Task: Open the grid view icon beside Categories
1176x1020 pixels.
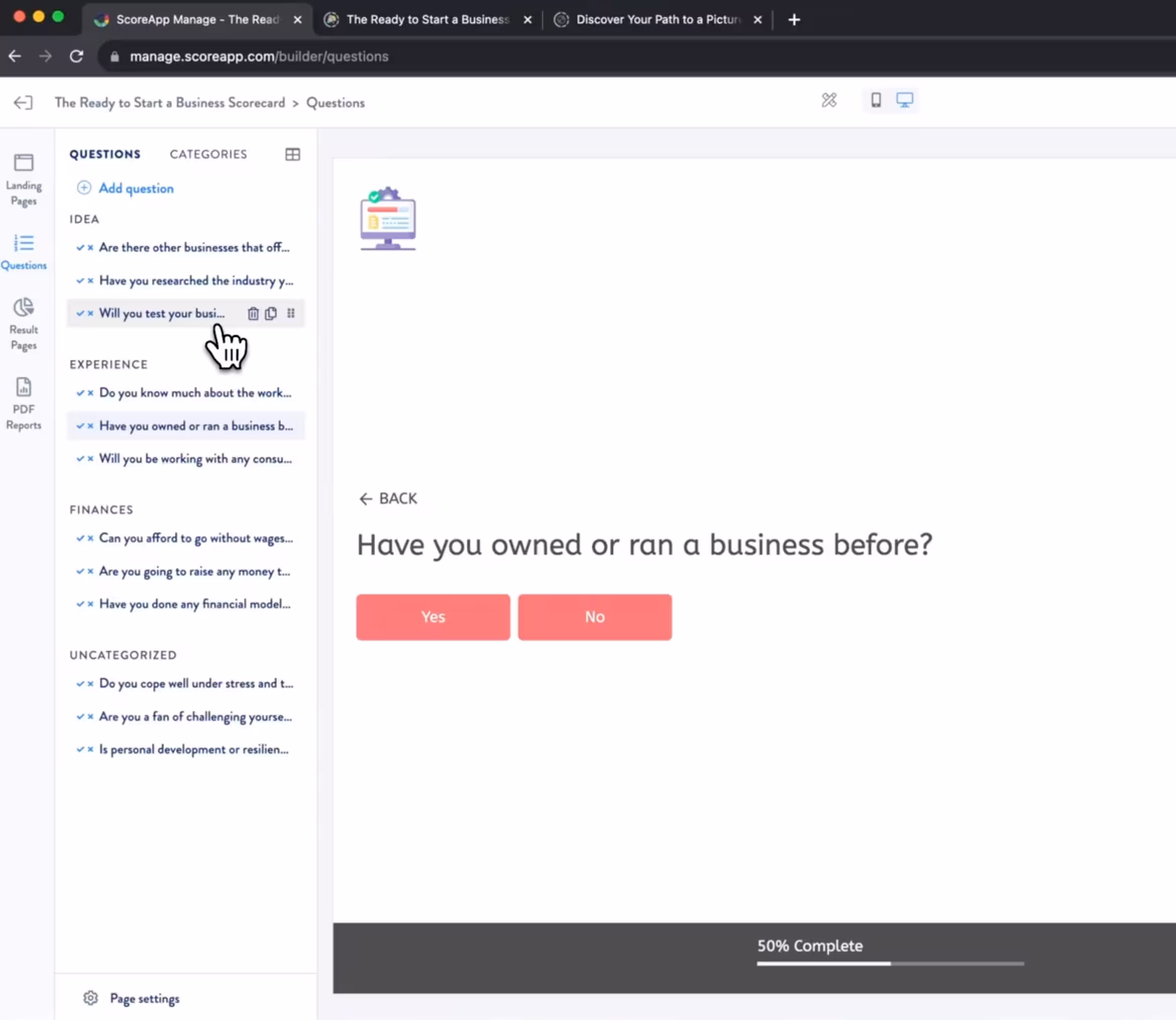Action: (x=292, y=154)
